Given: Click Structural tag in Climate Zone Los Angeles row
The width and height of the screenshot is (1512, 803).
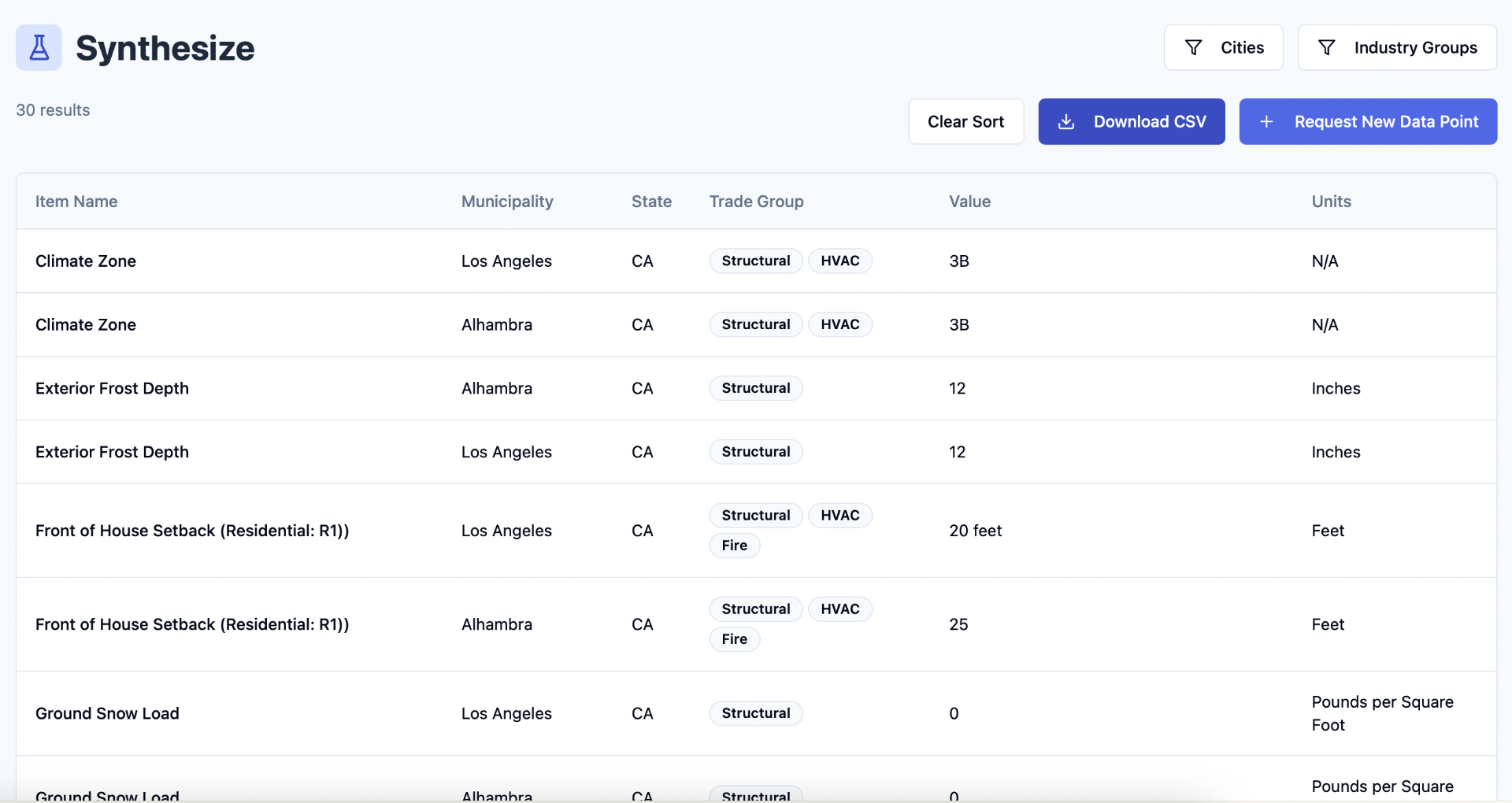Looking at the screenshot, I should (x=756, y=261).
